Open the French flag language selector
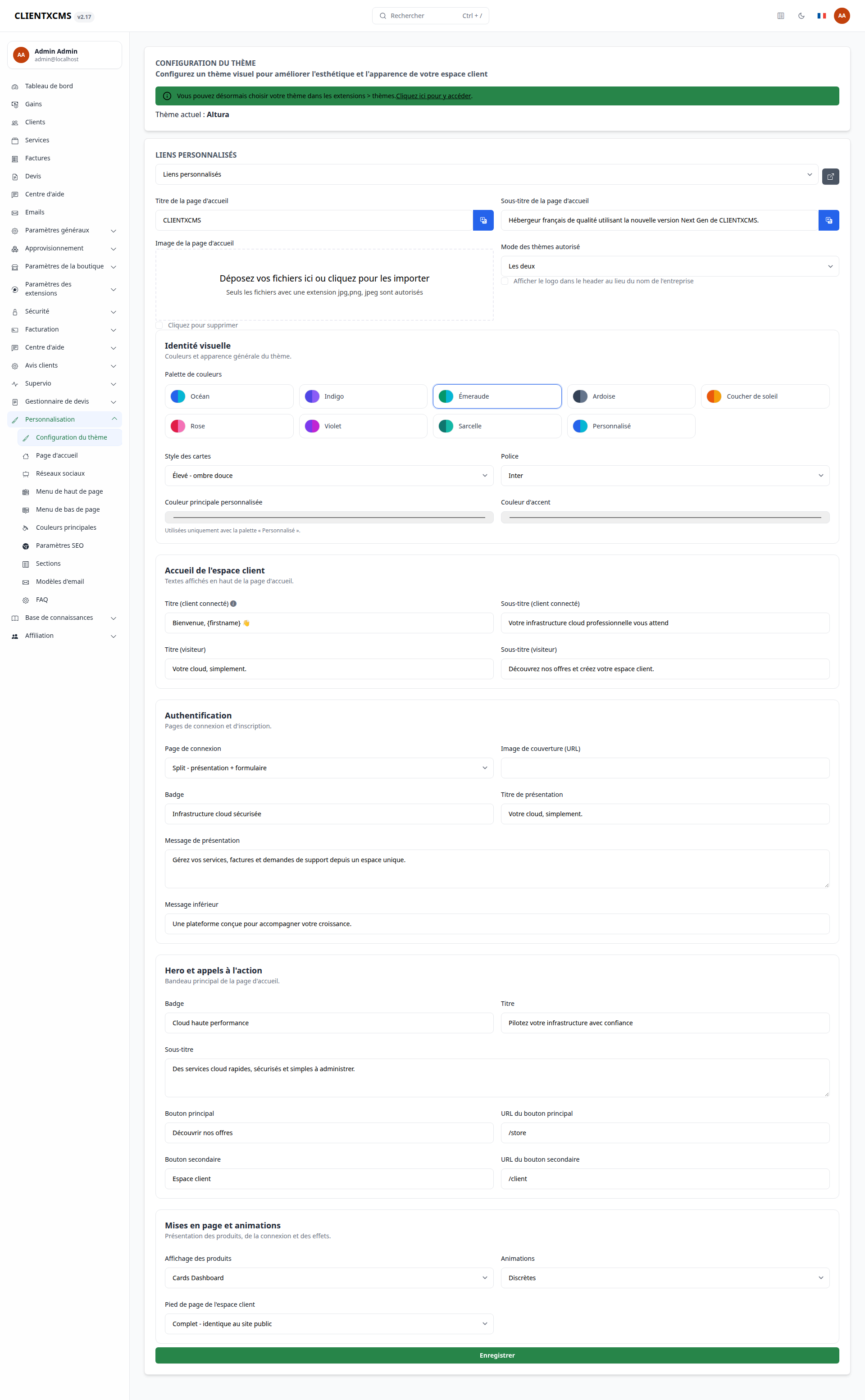Screen dimensions: 865x1400 point(821,16)
